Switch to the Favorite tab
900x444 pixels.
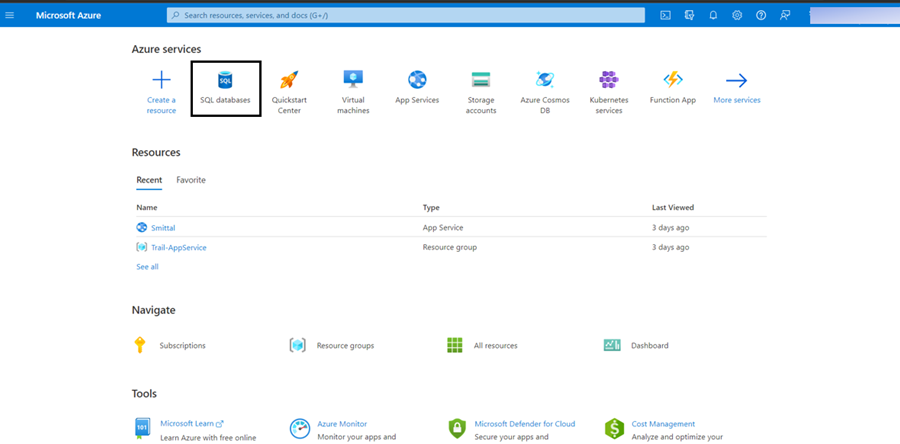point(191,180)
